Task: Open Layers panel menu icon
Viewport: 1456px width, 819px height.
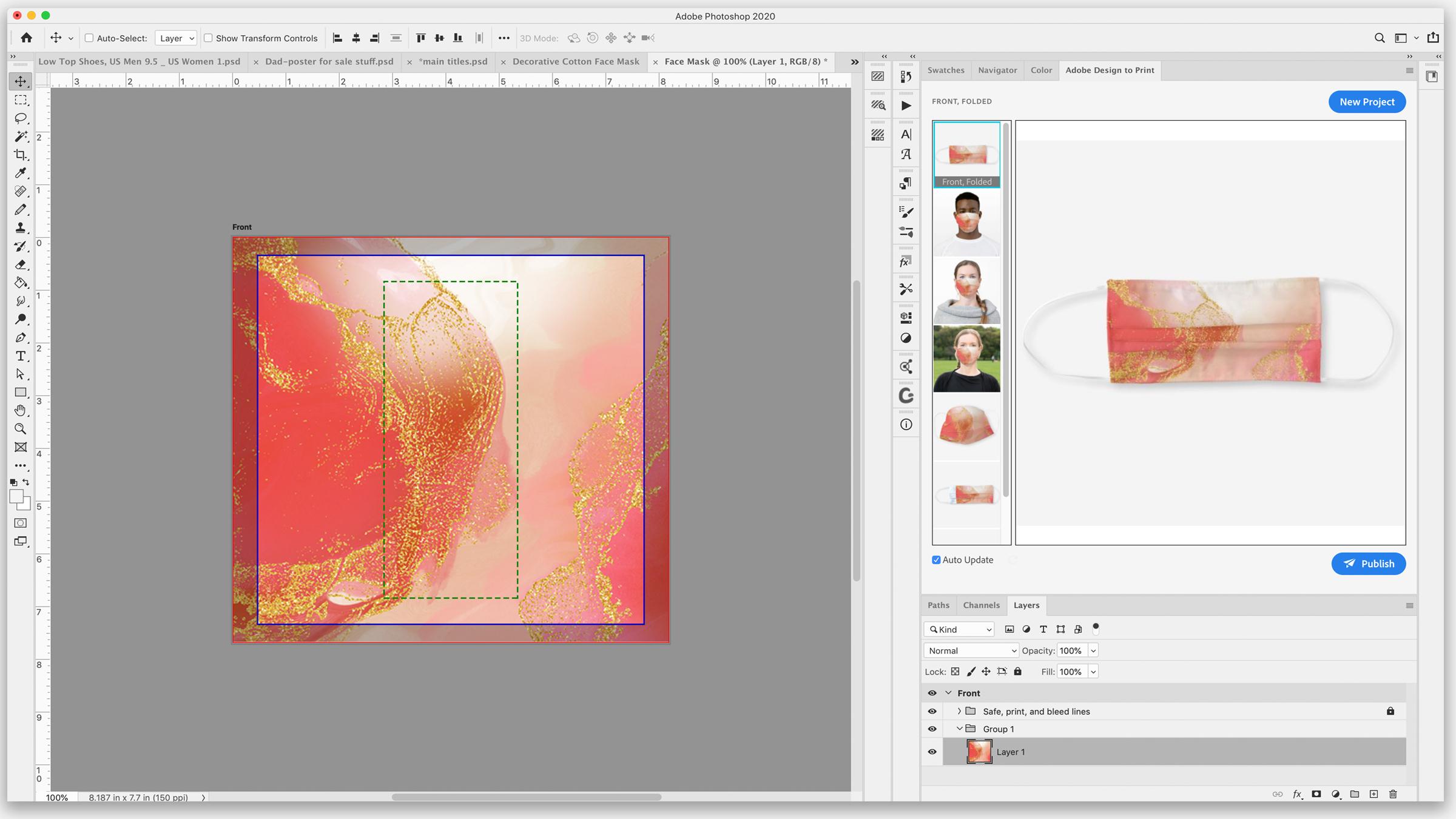Action: click(x=1409, y=605)
